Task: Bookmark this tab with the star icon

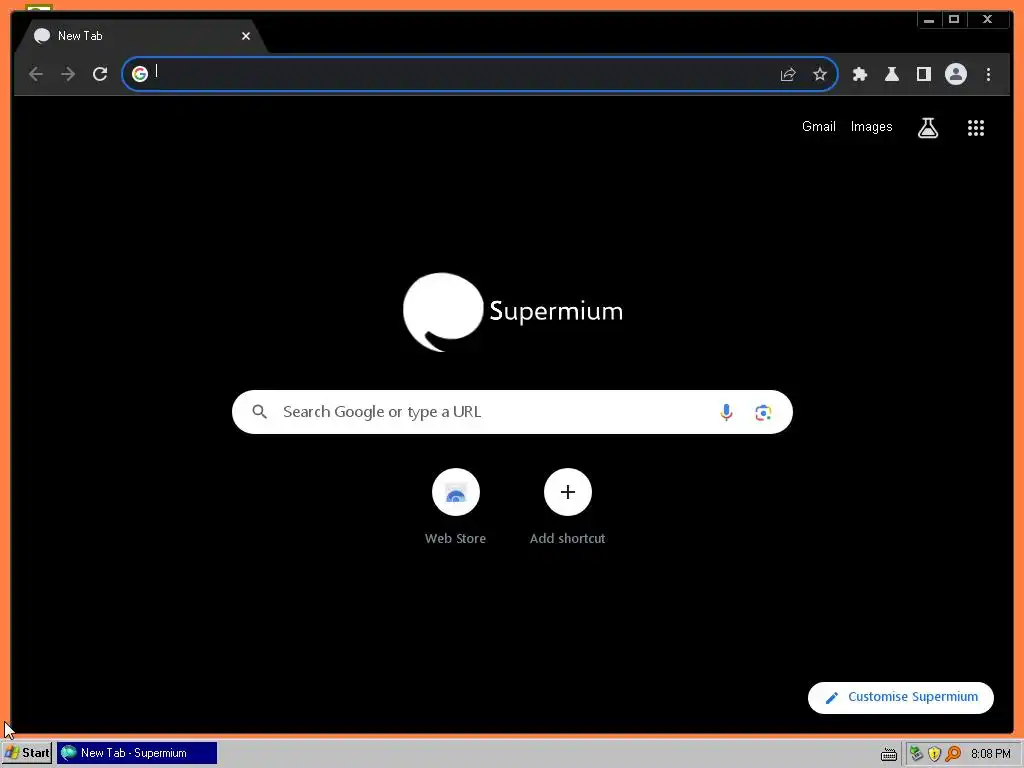Action: 820,74
